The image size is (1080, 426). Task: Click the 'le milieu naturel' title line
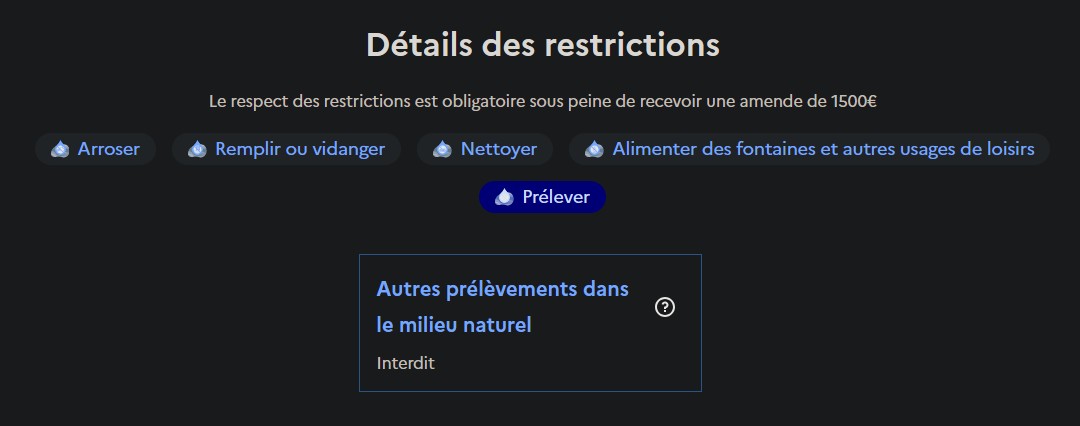pos(454,325)
